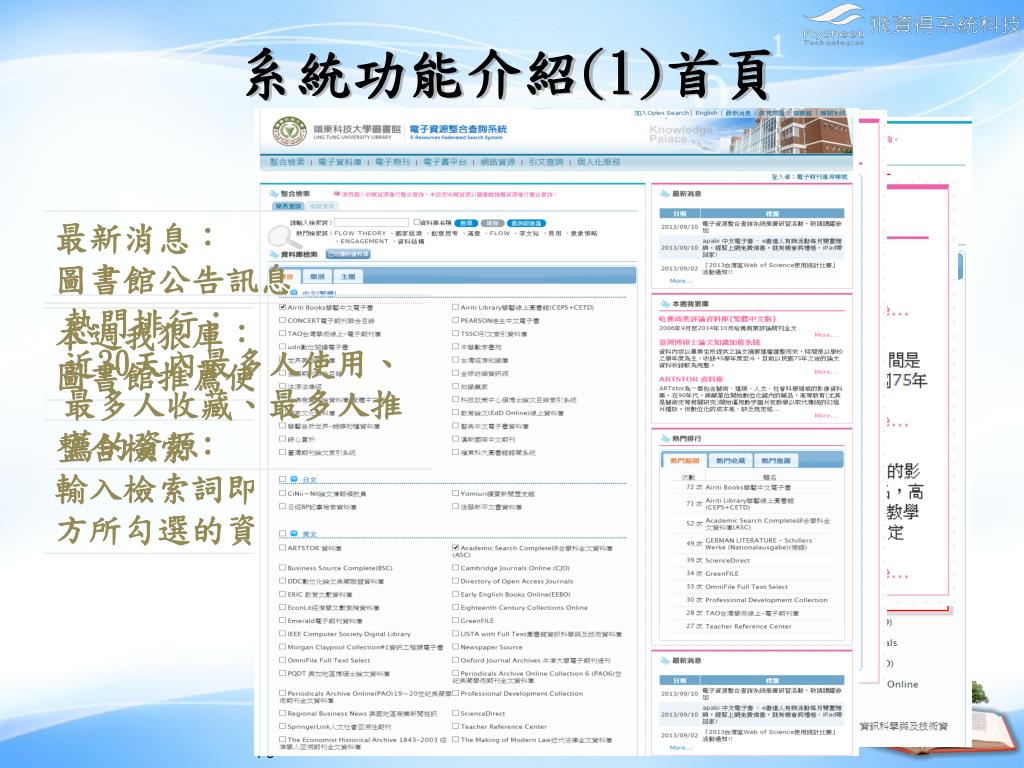Toggle the 資料庫名稱 checkbox
This screenshot has width=1024, height=768.
[417, 223]
